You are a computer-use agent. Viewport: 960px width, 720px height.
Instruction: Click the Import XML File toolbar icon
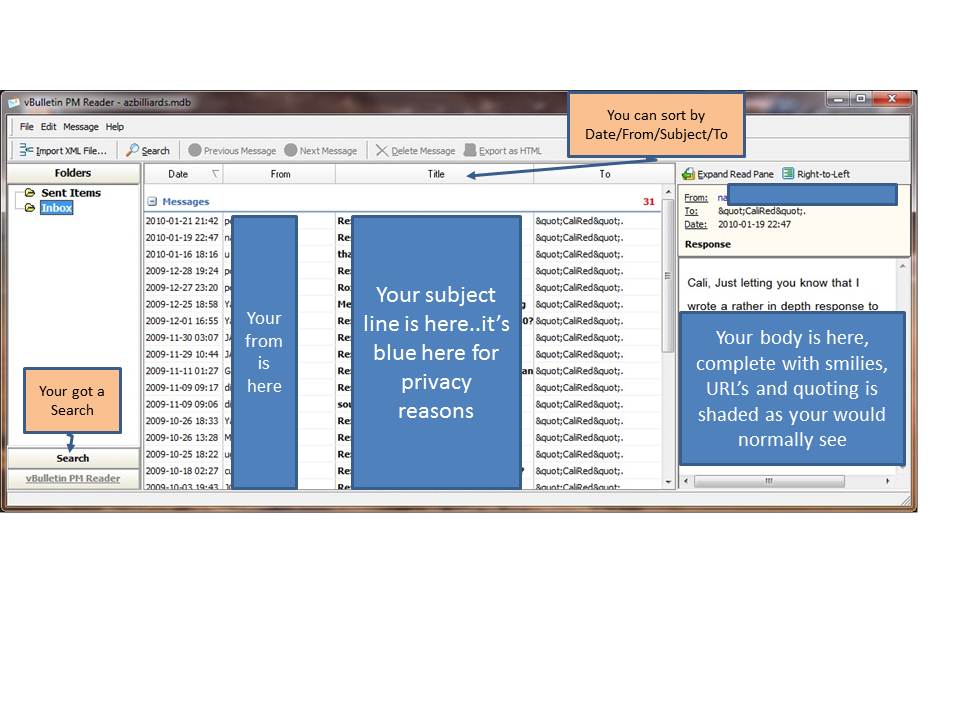click(26, 151)
